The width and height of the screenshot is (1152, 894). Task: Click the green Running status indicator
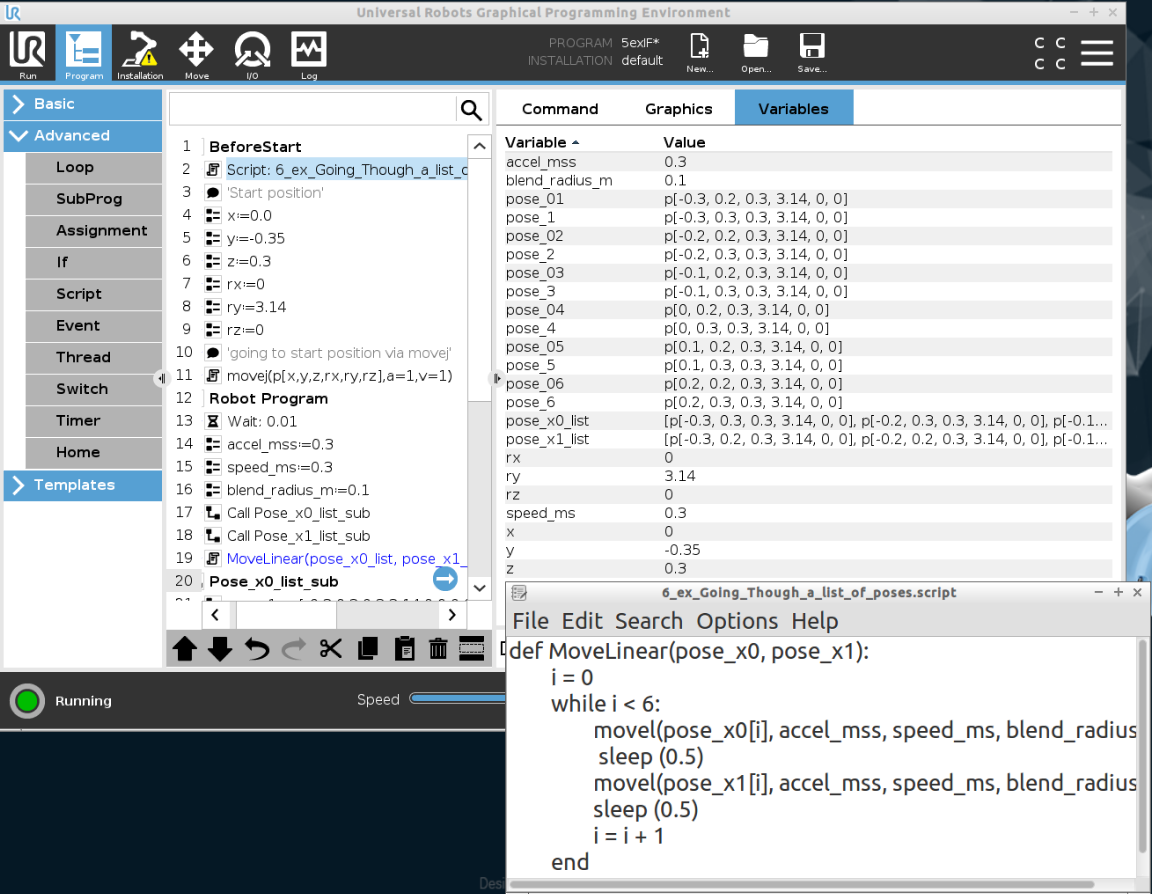27,701
